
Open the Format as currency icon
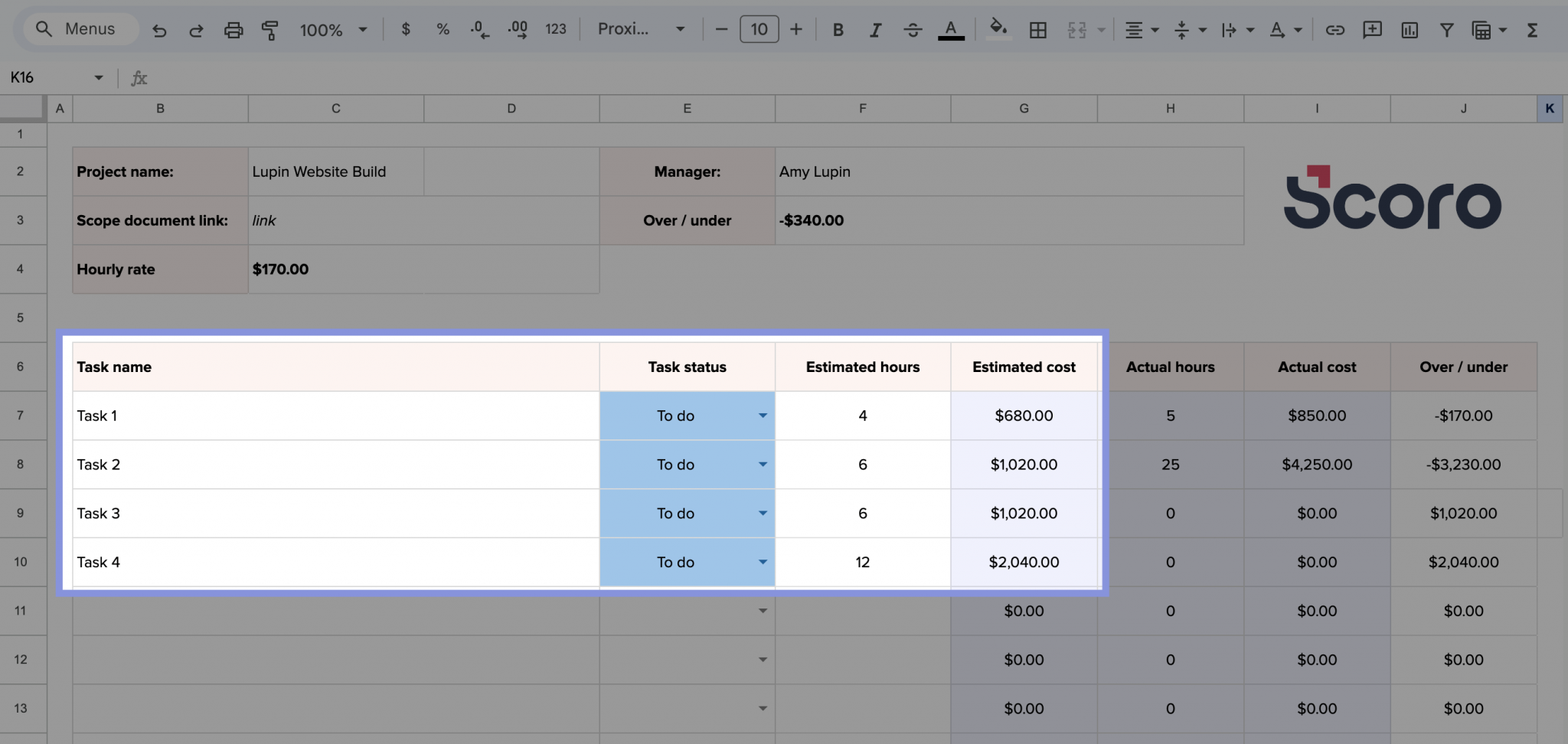click(405, 30)
